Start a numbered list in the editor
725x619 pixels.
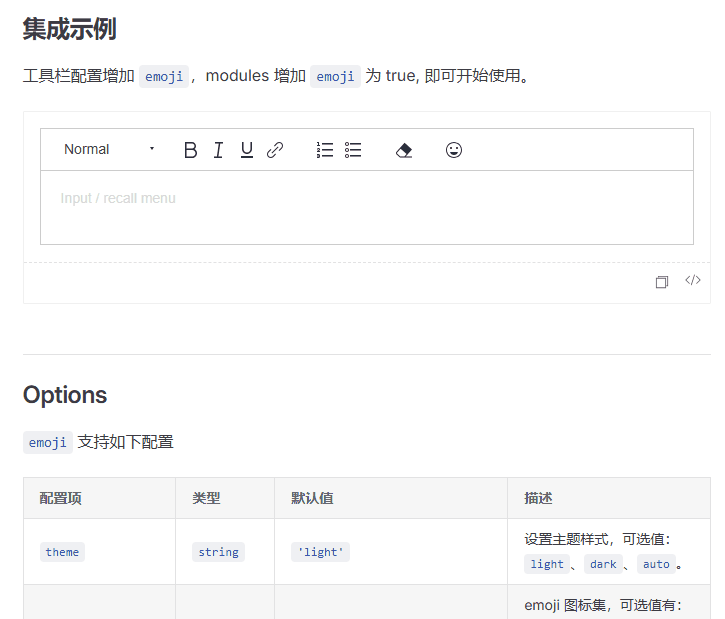coord(325,150)
